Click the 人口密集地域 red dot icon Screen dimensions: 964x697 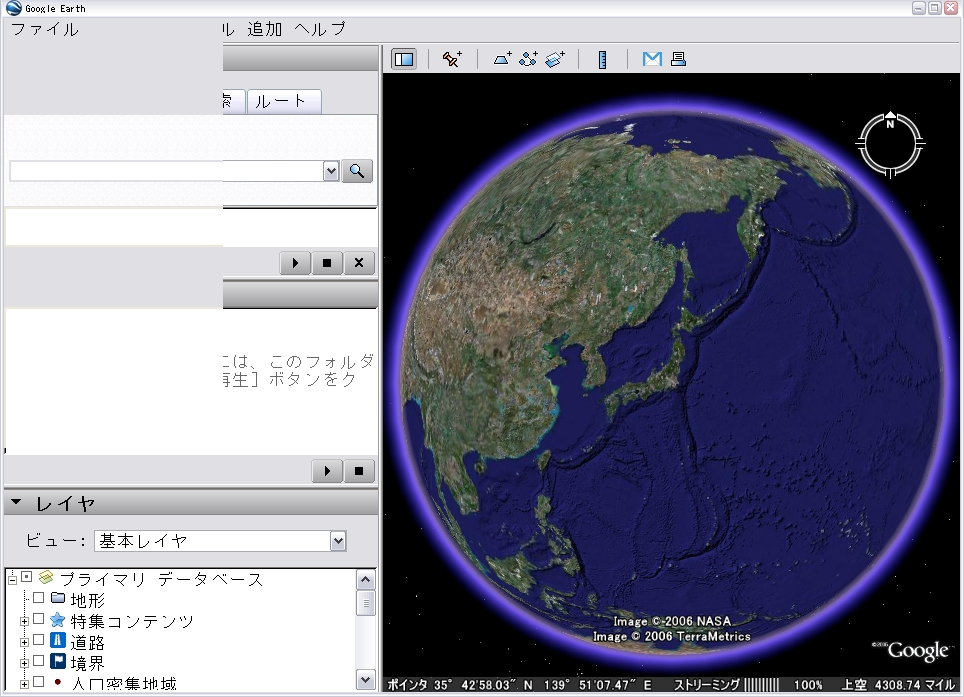(58, 682)
